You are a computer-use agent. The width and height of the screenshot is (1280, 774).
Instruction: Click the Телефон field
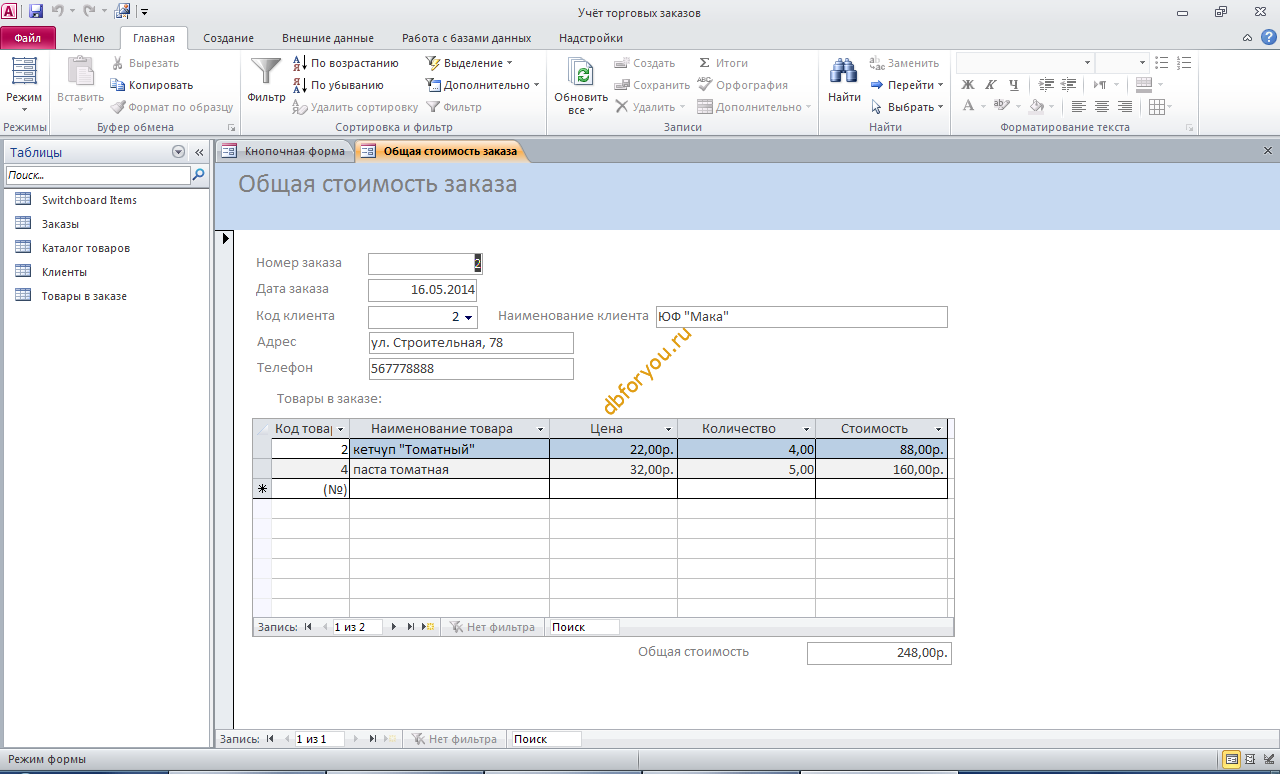(x=471, y=369)
